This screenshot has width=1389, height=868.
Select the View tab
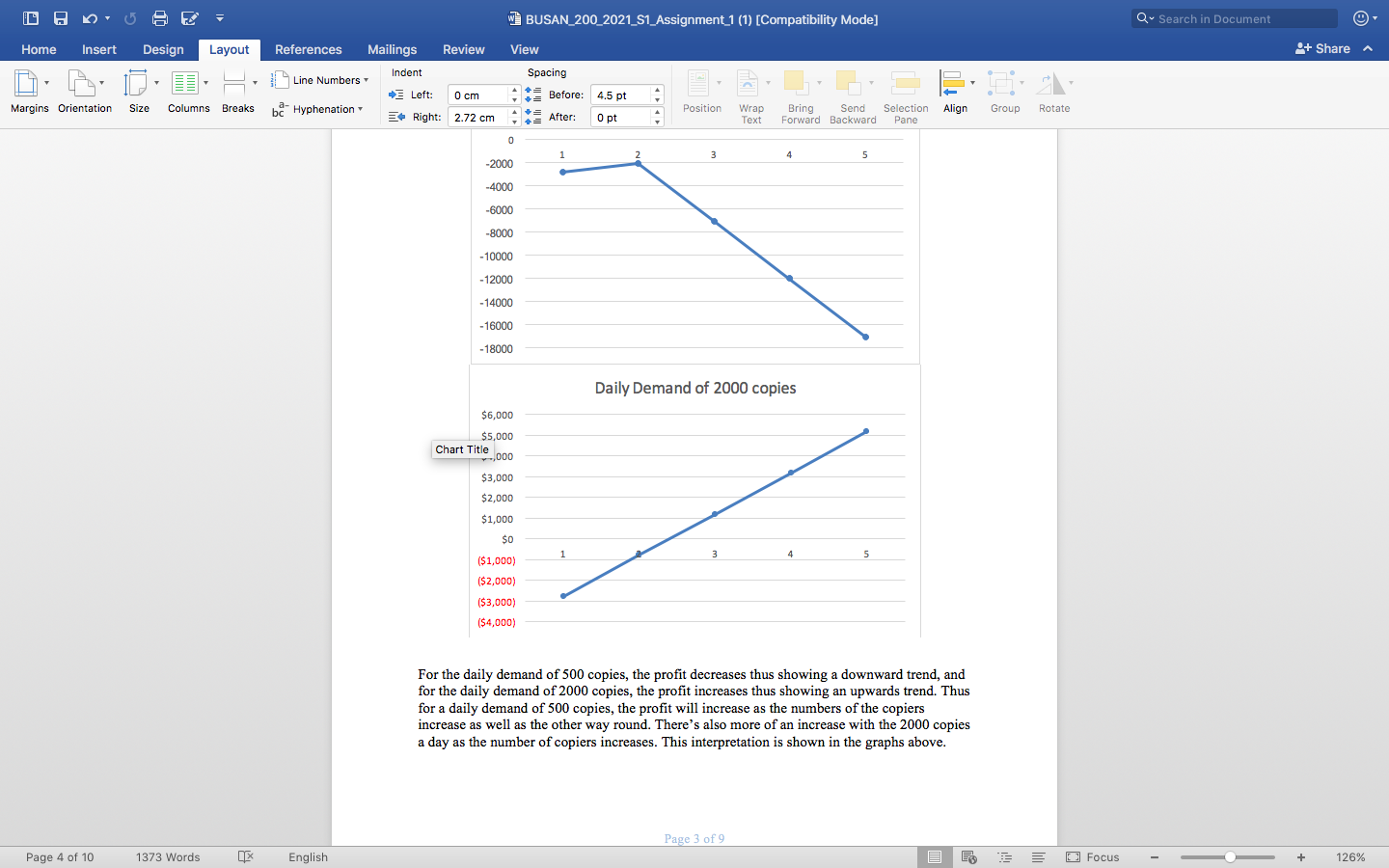click(x=525, y=49)
